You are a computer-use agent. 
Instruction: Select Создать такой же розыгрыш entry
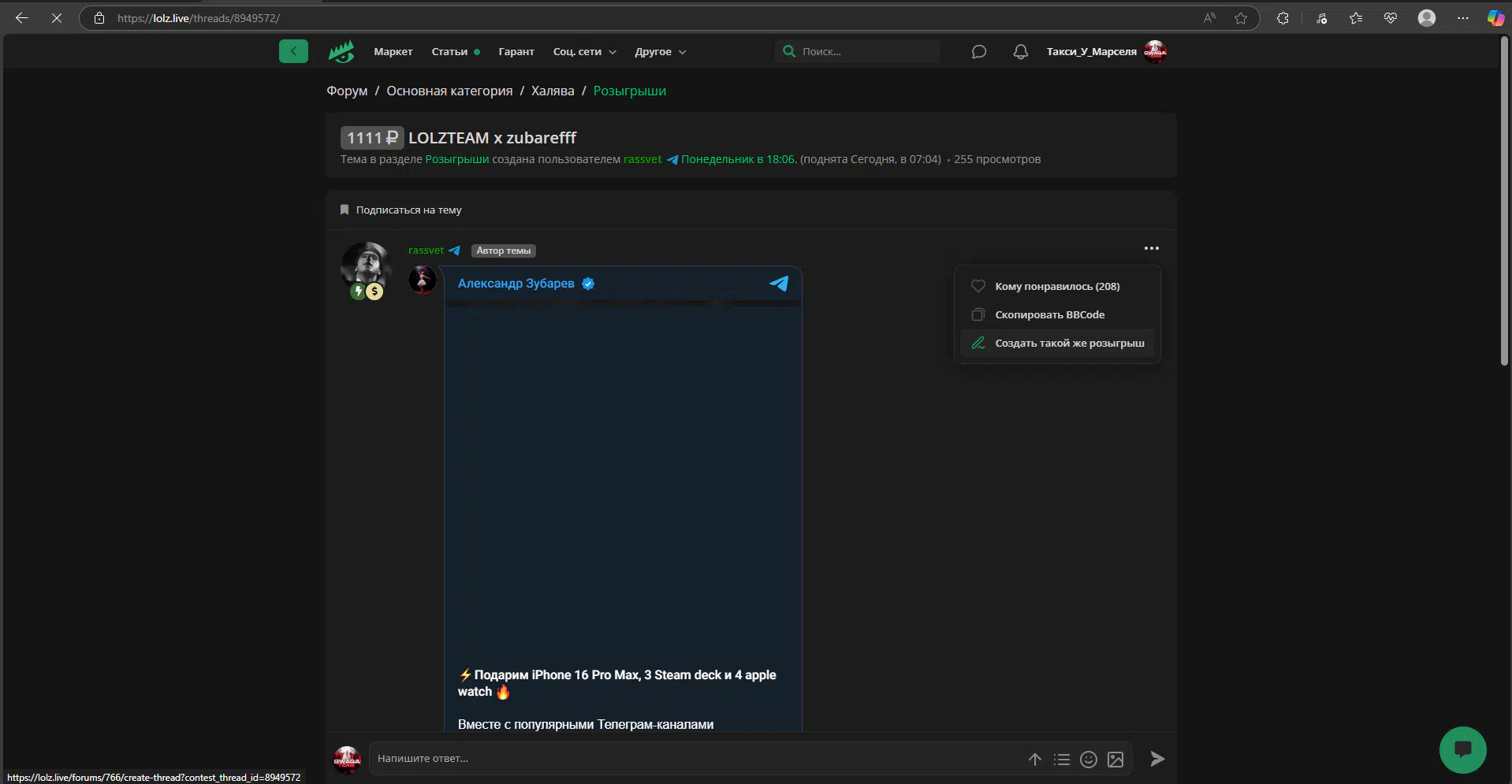[x=1057, y=343]
